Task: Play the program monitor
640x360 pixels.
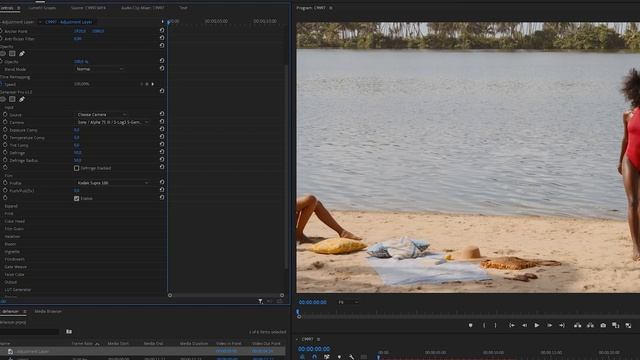Action: [x=537, y=325]
